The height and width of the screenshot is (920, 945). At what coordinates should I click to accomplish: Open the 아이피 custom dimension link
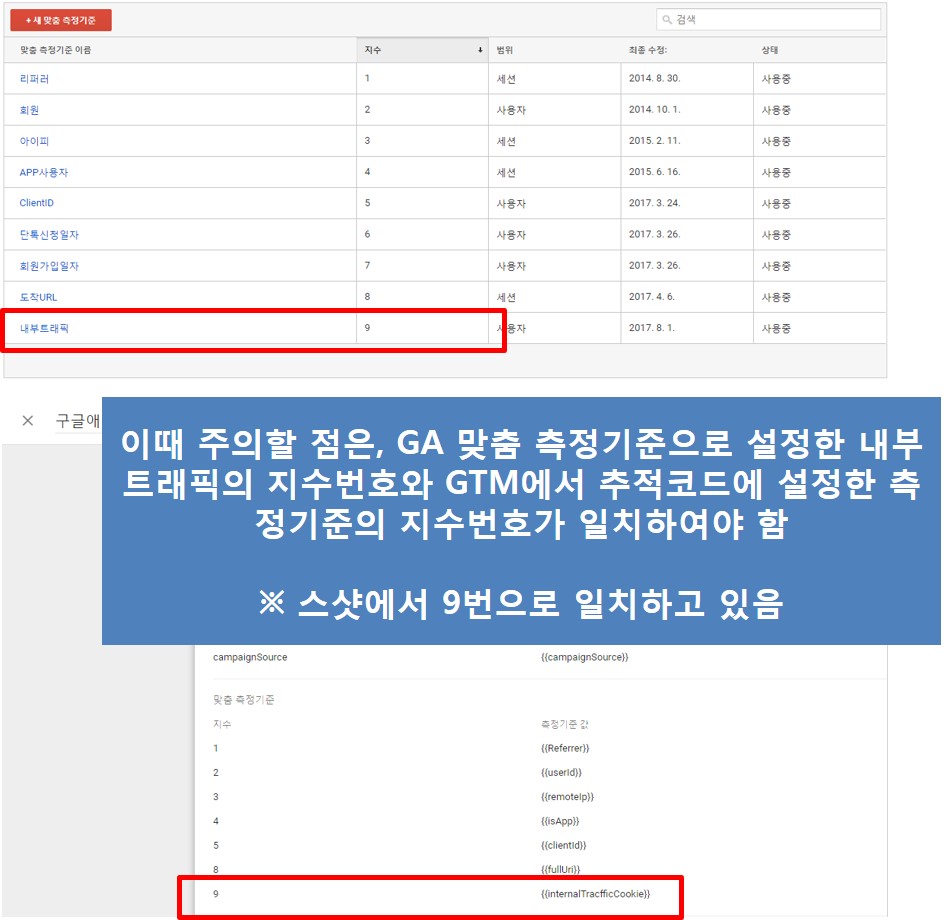point(34,142)
